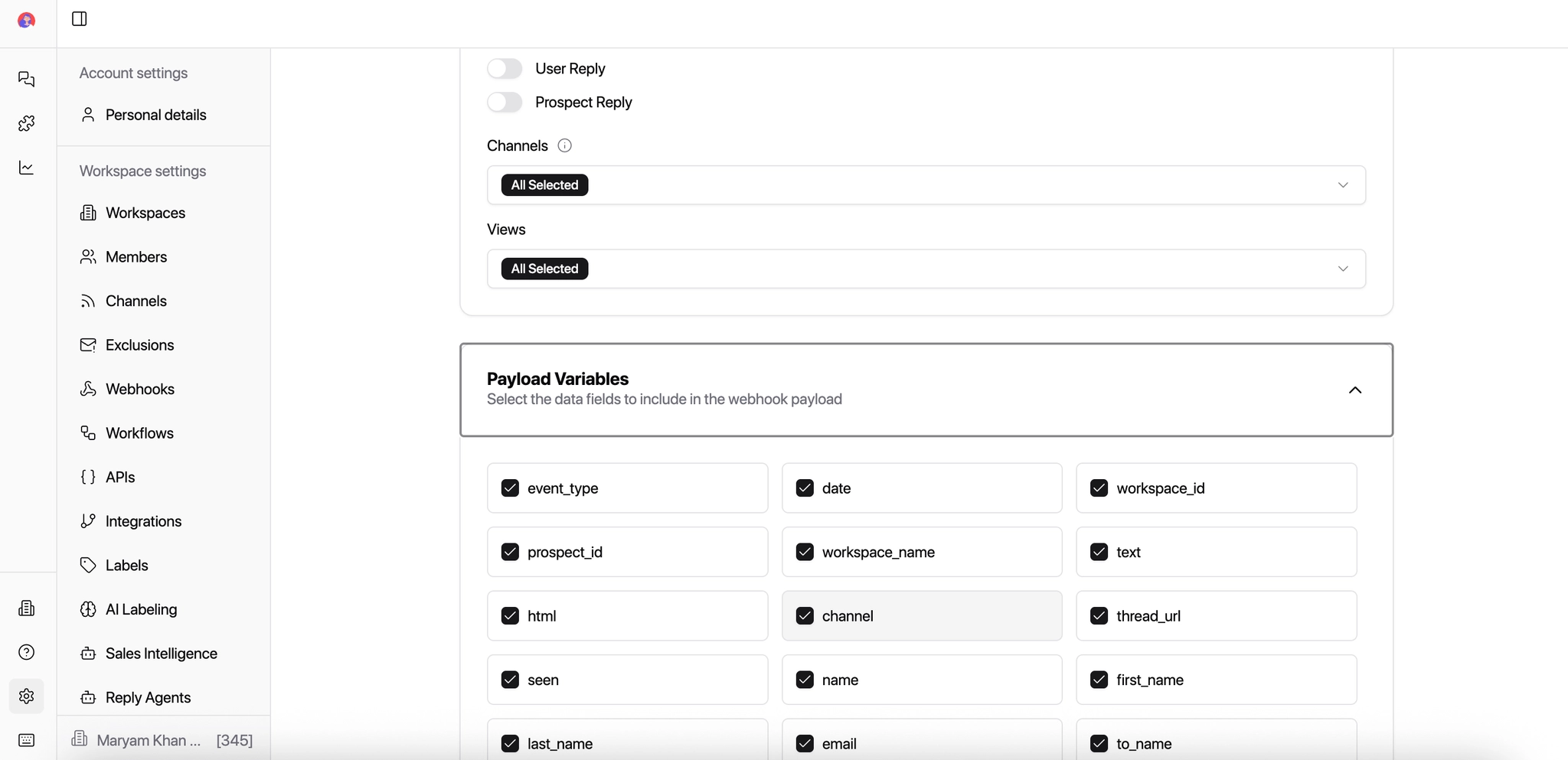Uncheck the thread_url payload variable
This screenshot has width=1568, height=760.
(x=1099, y=616)
